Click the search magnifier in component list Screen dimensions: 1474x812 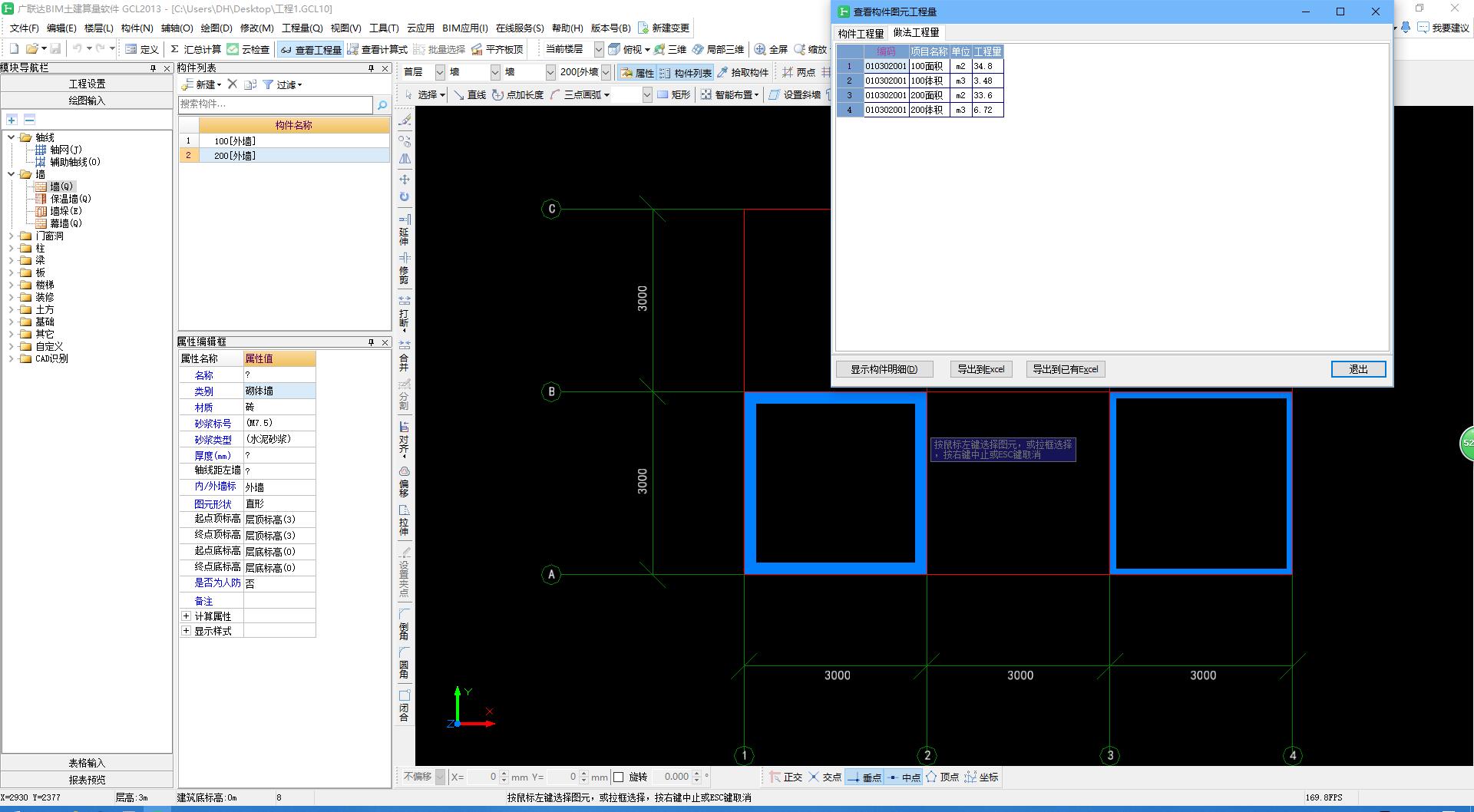(382, 104)
